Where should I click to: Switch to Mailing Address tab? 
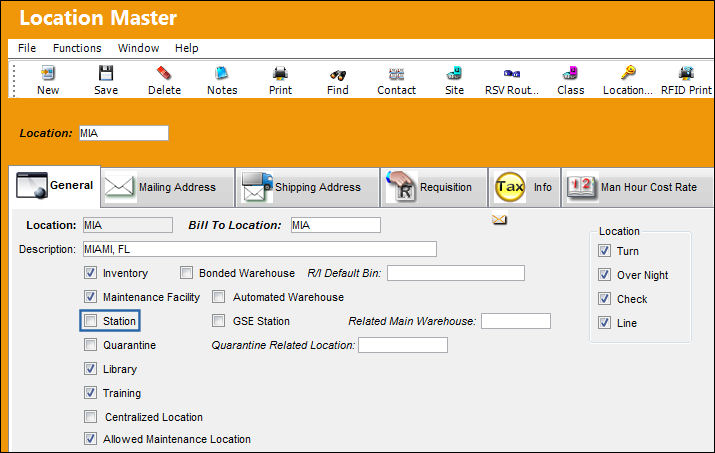click(168, 187)
